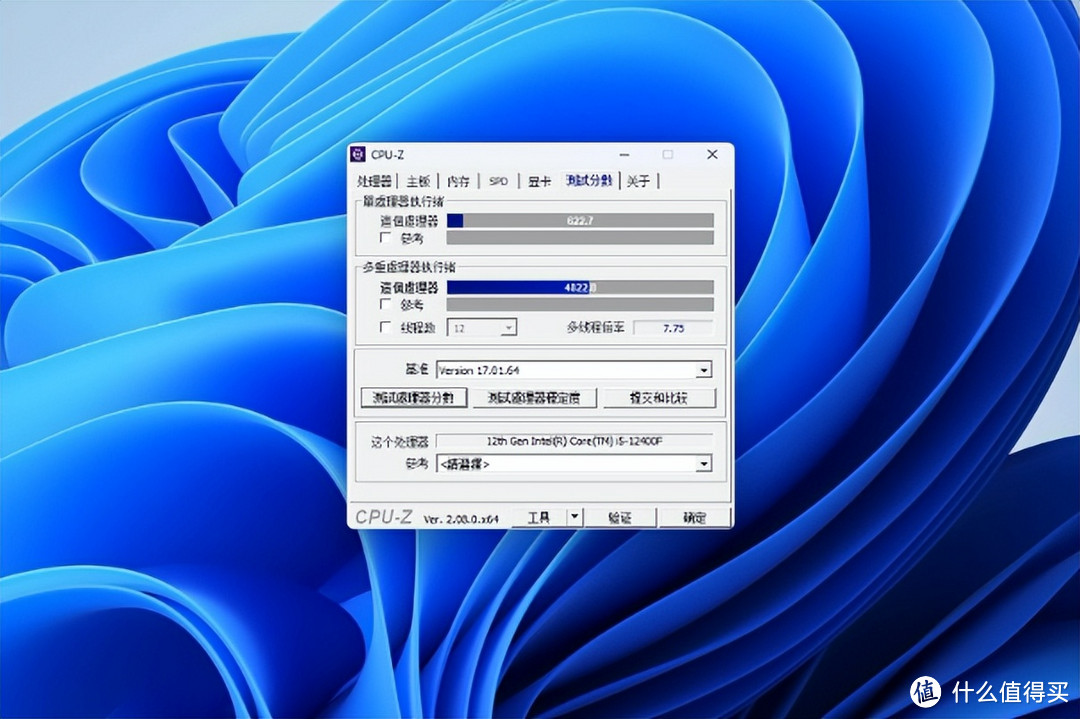1080x719 pixels.
Task: Open the 显卡 tab
Action: [539, 181]
